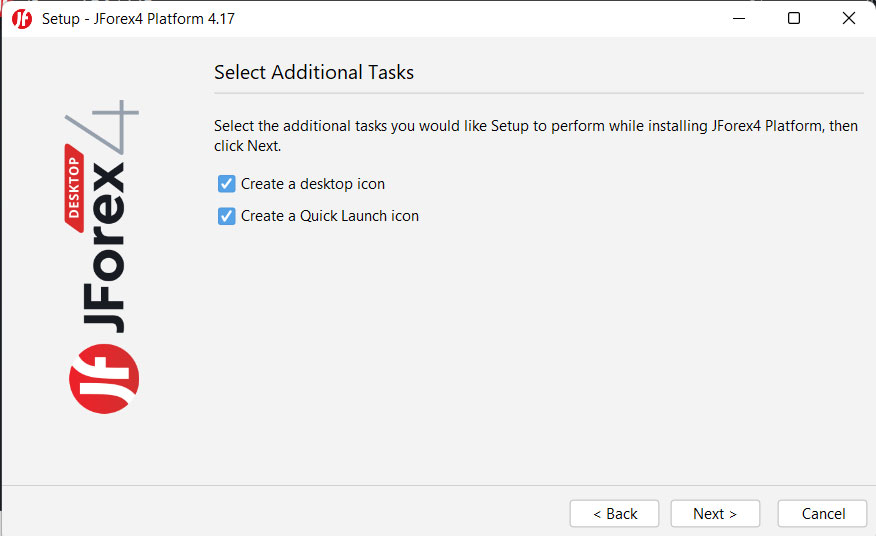Click the separator line above the bottom buttons
This screenshot has height=536, width=876.
pyautogui.click(x=438, y=486)
